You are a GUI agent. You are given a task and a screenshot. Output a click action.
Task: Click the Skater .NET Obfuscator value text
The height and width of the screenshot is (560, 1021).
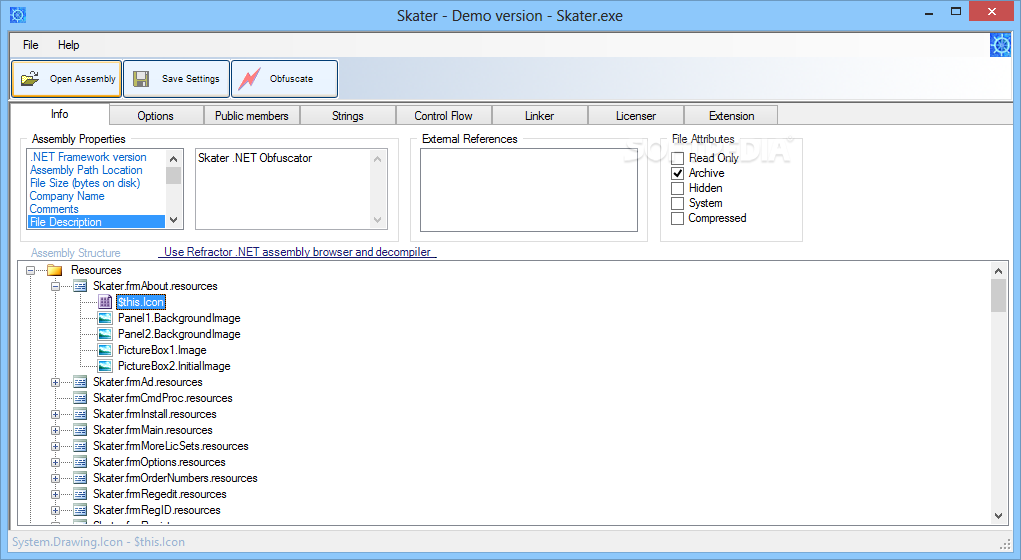click(255, 158)
